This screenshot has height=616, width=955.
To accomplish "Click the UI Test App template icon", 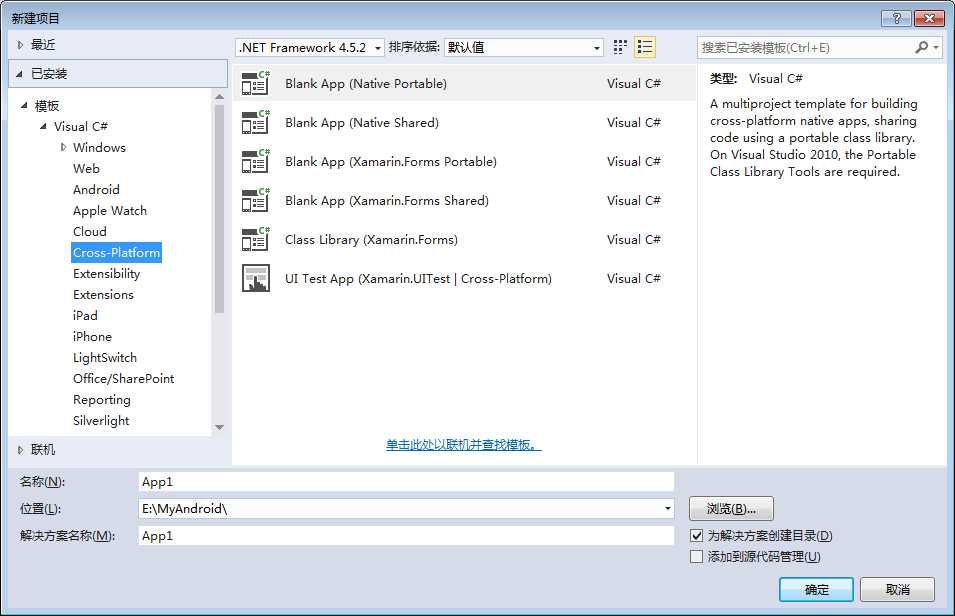I will tap(256, 278).
